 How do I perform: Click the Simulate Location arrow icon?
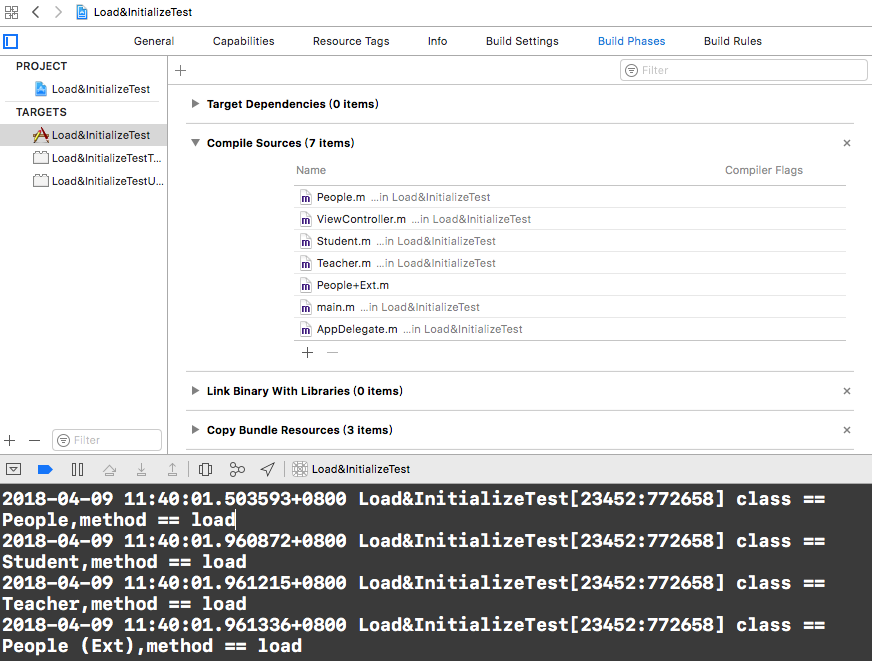(x=267, y=469)
